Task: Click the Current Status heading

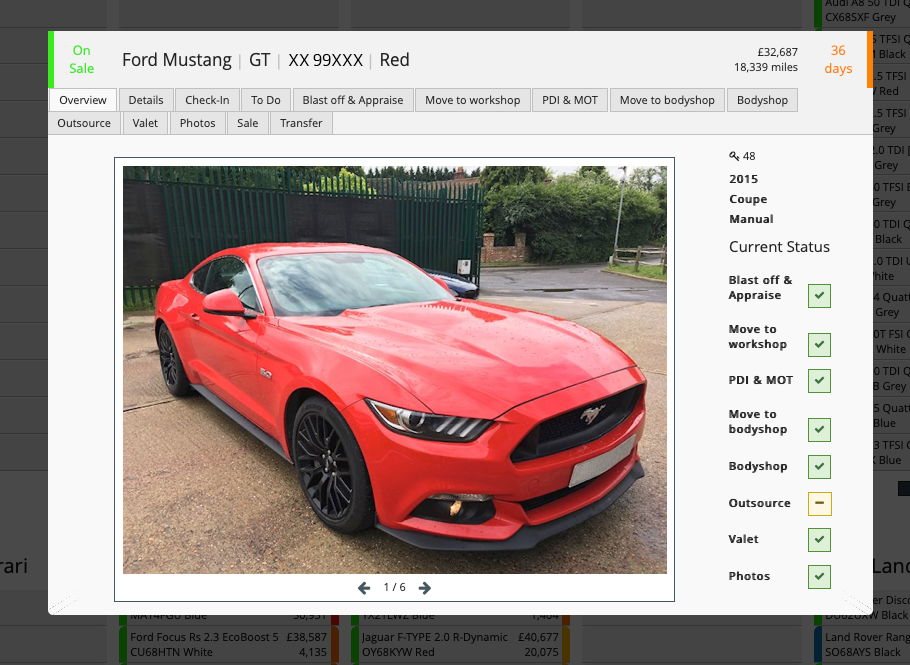Action: click(779, 247)
